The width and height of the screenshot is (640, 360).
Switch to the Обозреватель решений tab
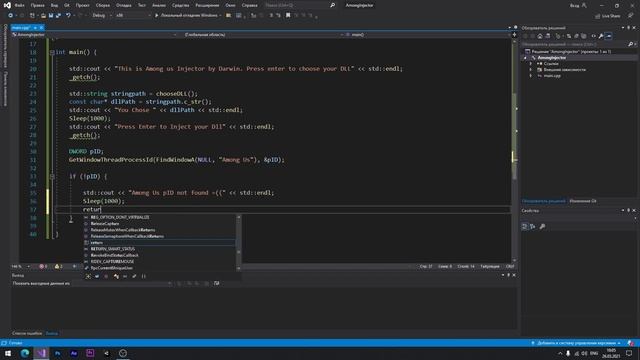click(x=544, y=201)
